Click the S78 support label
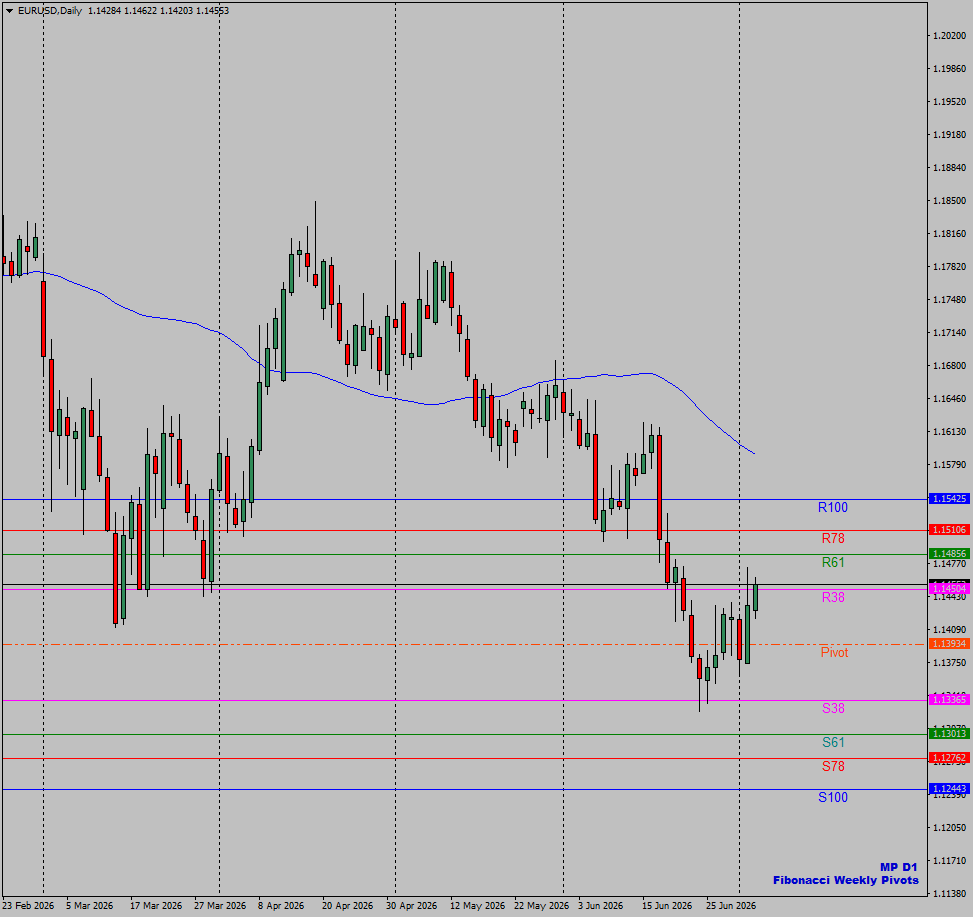Screen dimensions: 973x917 point(833,767)
